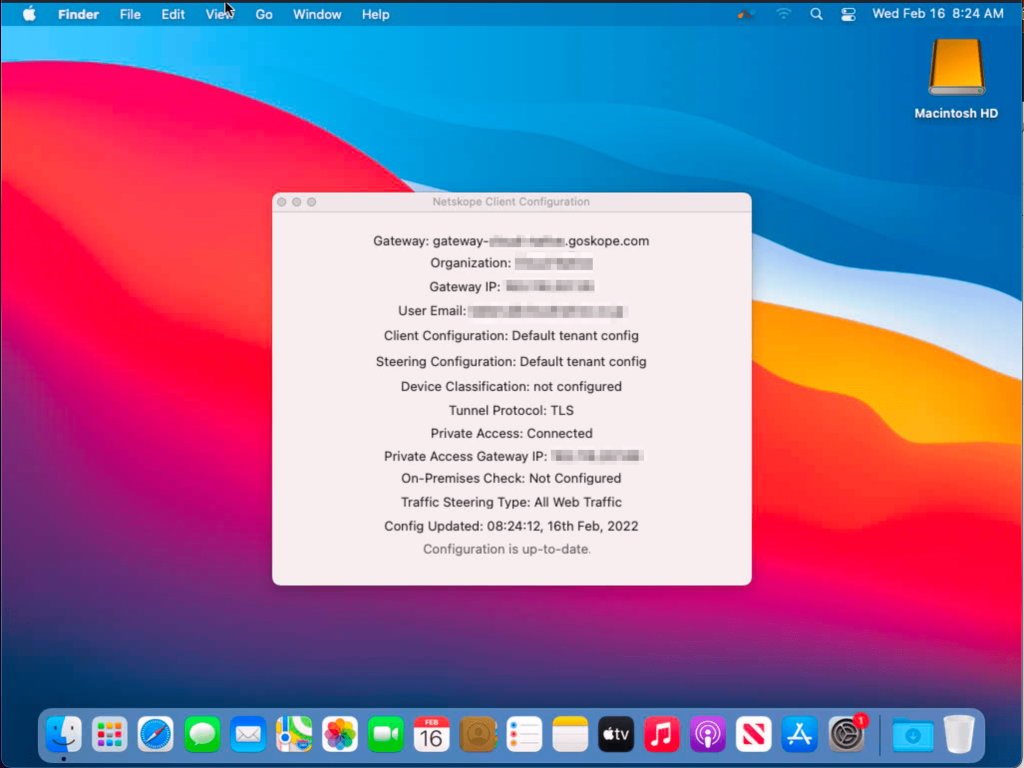Open the Trash in the Dock
Screen dimensions: 1024x768
tap(959, 735)
